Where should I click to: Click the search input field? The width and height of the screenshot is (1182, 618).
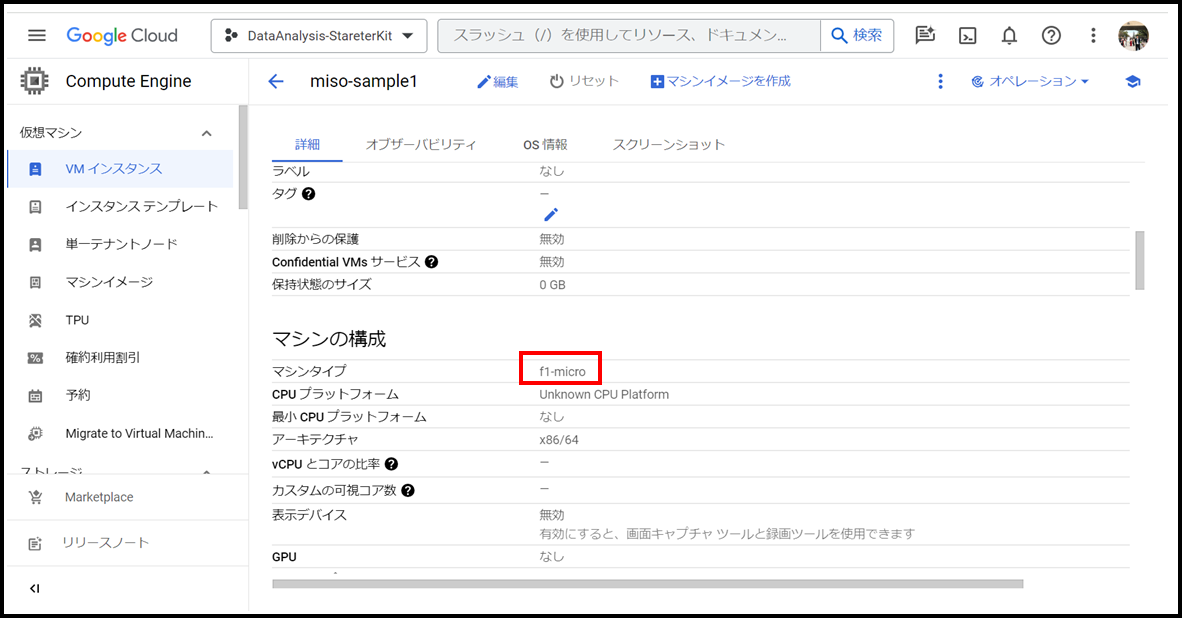coord(628,36)
